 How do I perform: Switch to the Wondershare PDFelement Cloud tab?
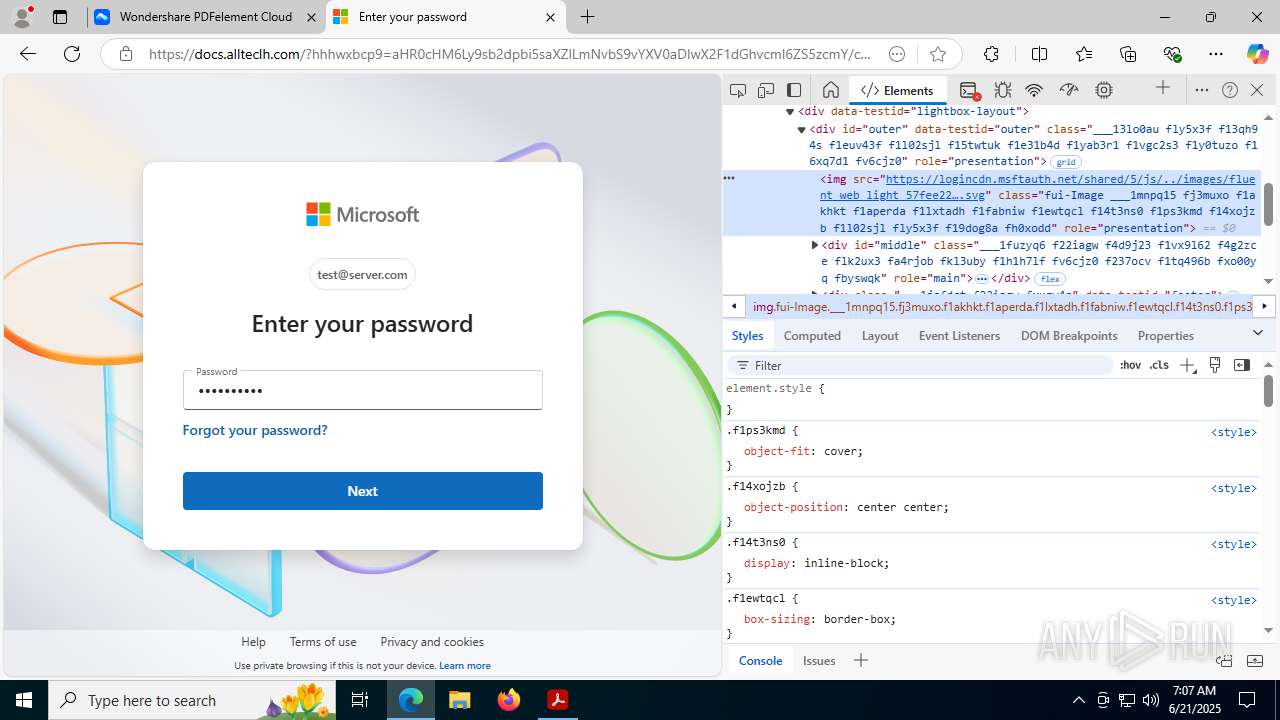coord(206,17)
